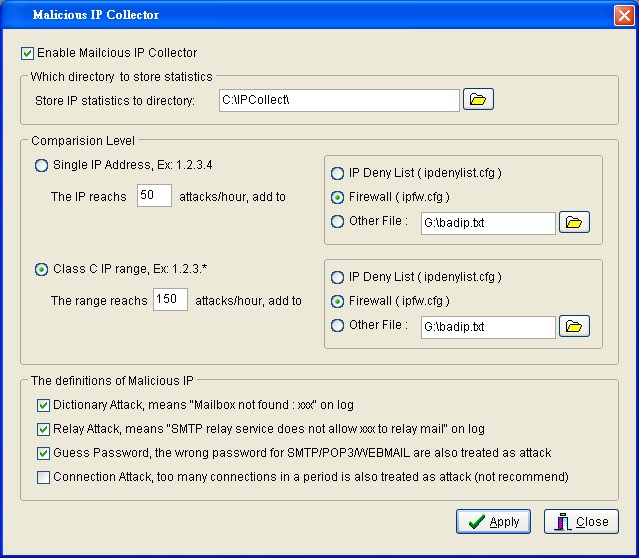Image resolution: width=639 pixels, height=558 pixels.
Task: Uncheck Guess Password attack checkbox
Action: point(43,454)
